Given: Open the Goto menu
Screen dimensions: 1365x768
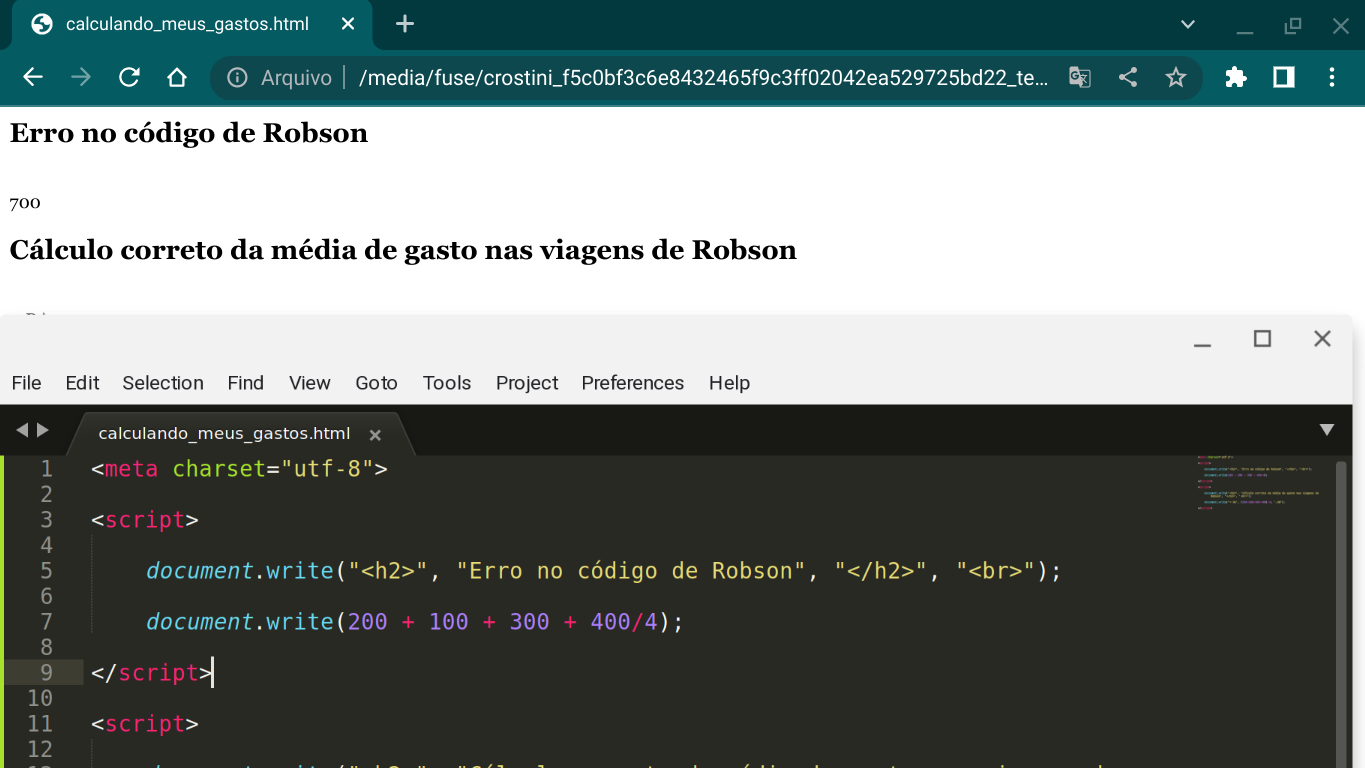Looking at the screenshot, I should tap(376, 383).
